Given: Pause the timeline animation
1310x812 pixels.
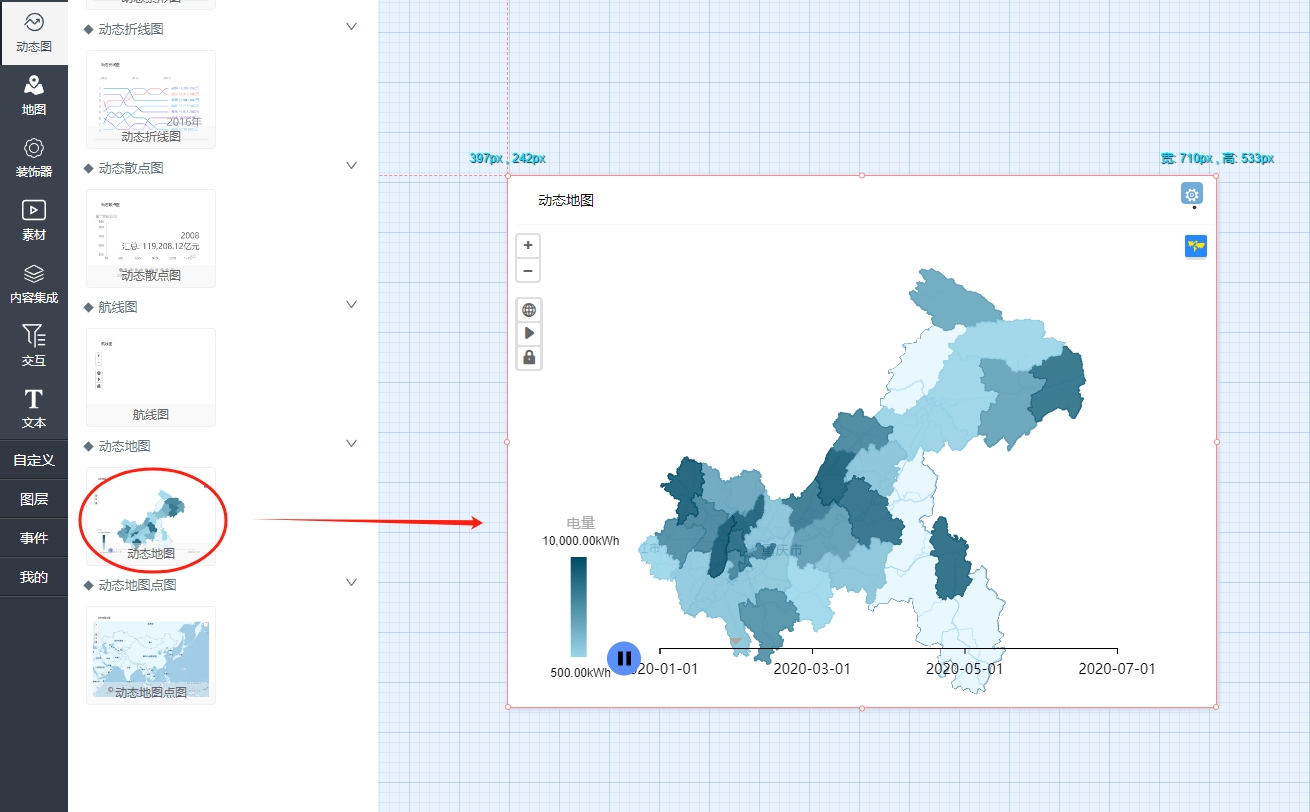Looking at the screenshot, I should pos(624,658).
